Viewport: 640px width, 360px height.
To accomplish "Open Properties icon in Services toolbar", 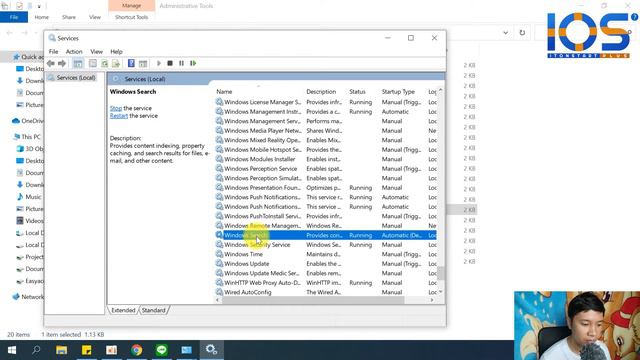I will (93, 63).
